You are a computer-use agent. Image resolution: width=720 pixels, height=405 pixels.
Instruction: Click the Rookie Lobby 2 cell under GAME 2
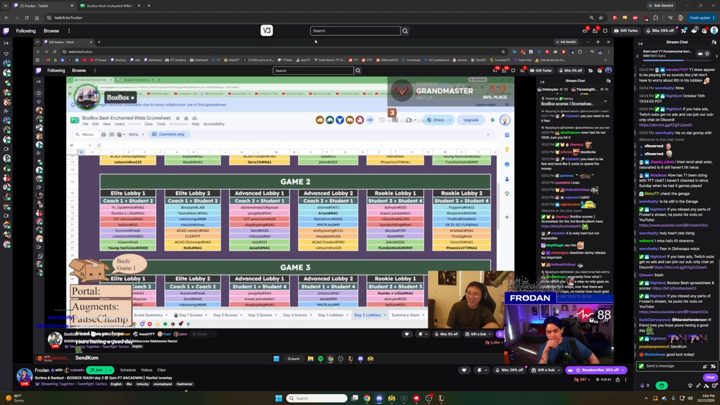click(x=461, y=193)
